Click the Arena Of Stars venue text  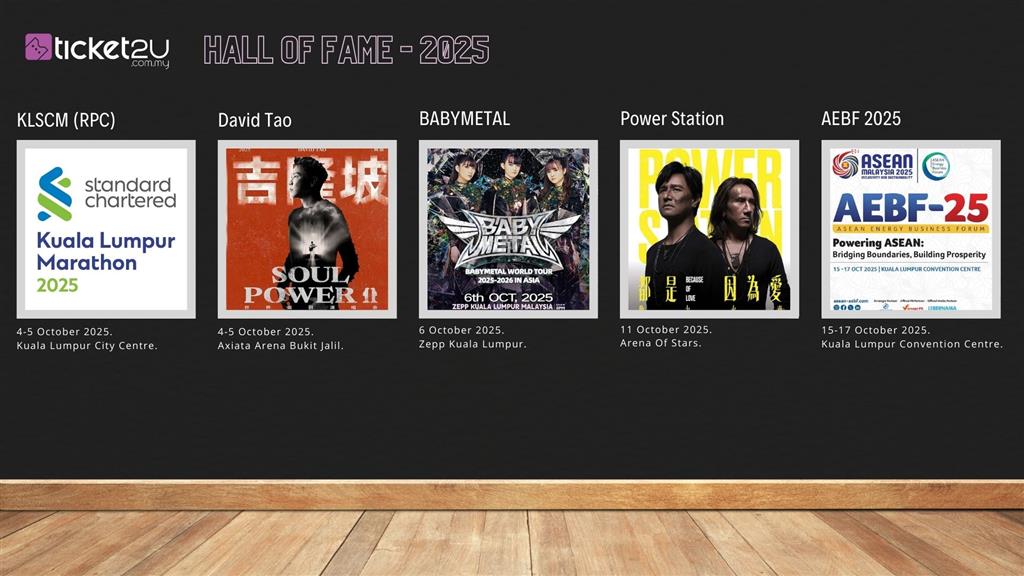coord(661,343)
